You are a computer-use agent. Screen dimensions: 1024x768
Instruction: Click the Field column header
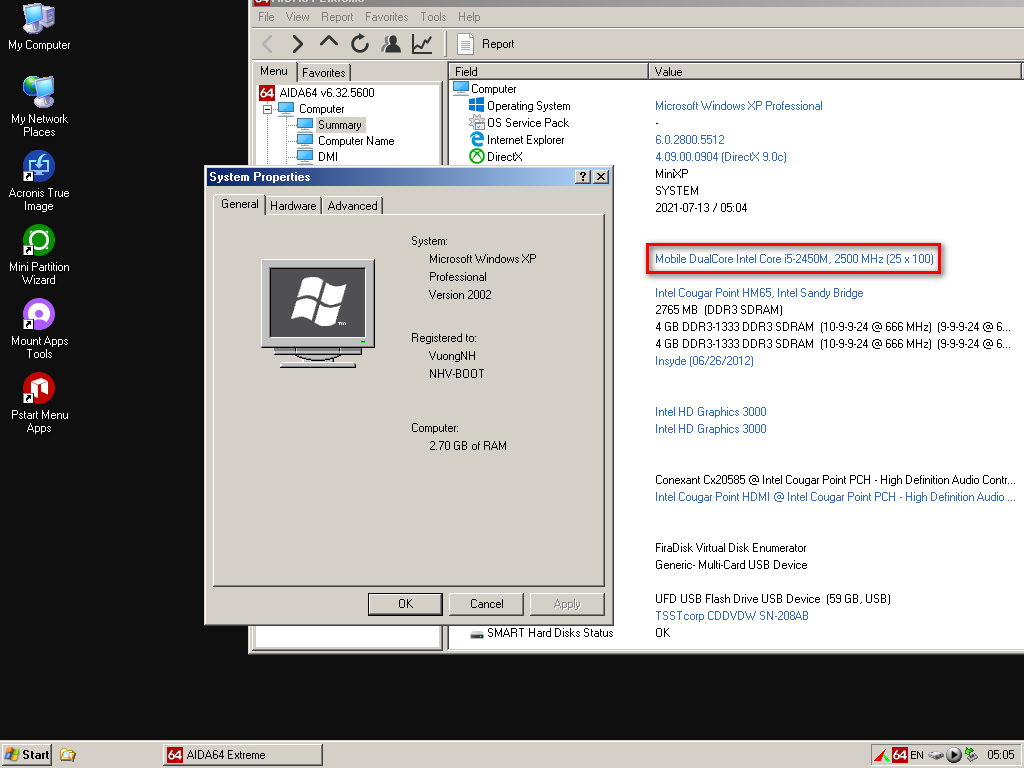[548, 71]
